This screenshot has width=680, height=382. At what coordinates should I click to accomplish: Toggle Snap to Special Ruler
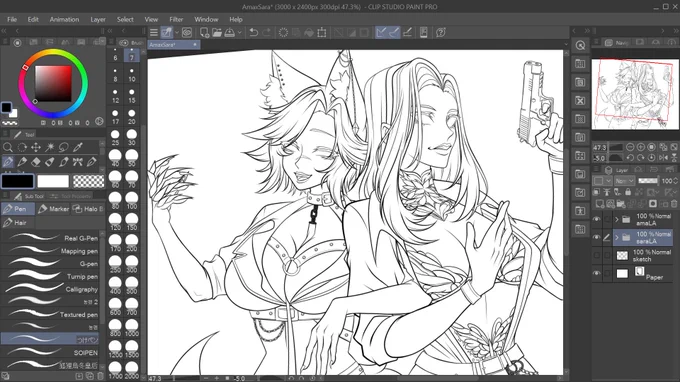point(394,33)
